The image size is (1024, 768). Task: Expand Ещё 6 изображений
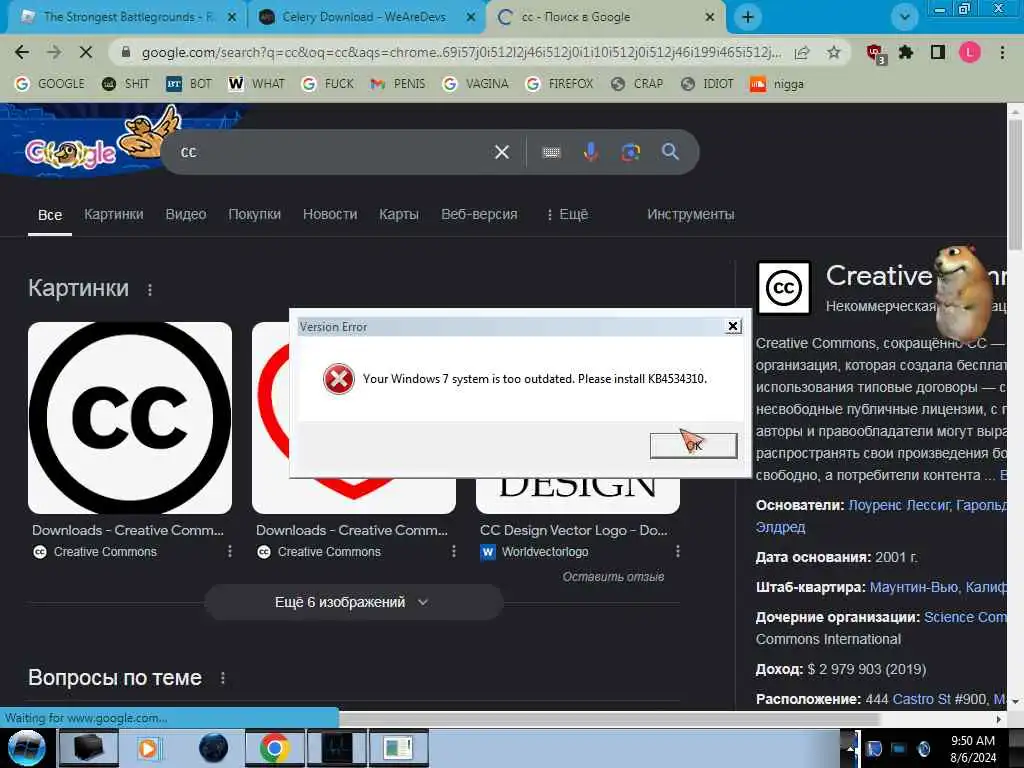pos(353,602)
